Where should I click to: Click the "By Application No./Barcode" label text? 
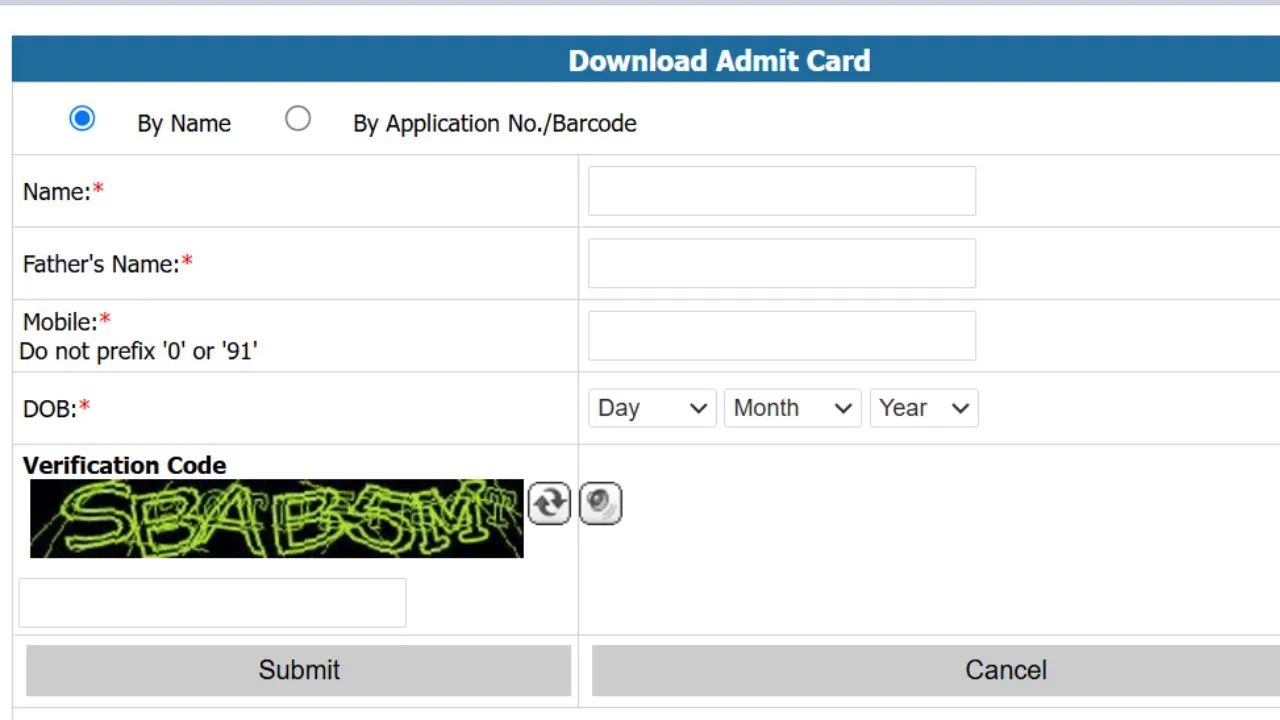pos(494,124)
